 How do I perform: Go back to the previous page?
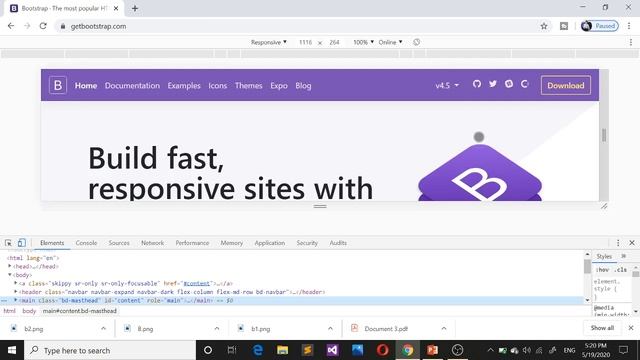(x=11, y=26)
